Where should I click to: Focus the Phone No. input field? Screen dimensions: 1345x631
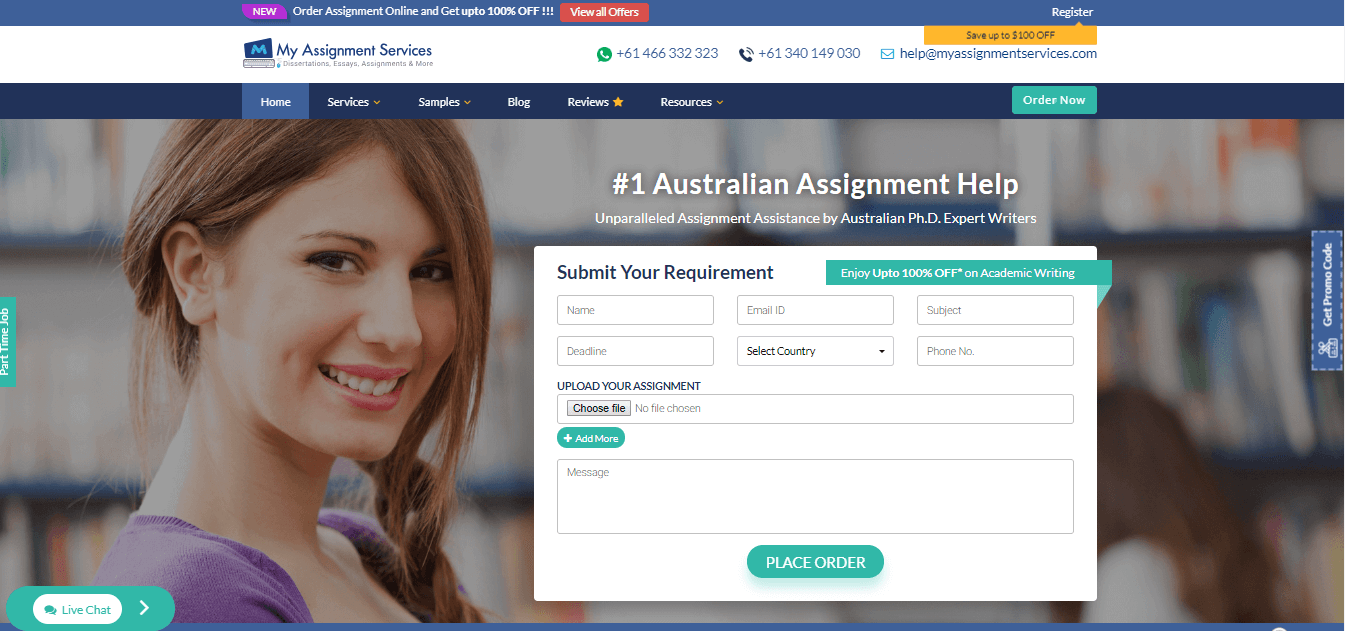pyautogui.click(x=995, y=351)
